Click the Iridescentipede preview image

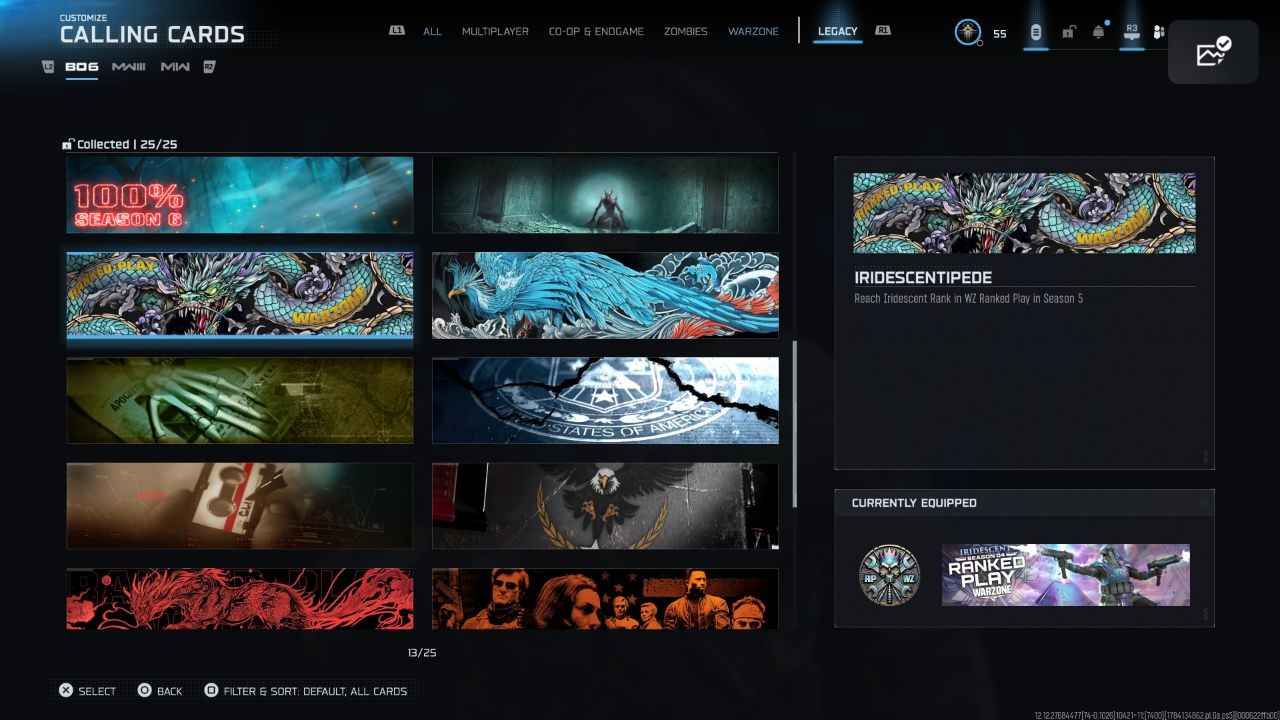coord(1024,213)
